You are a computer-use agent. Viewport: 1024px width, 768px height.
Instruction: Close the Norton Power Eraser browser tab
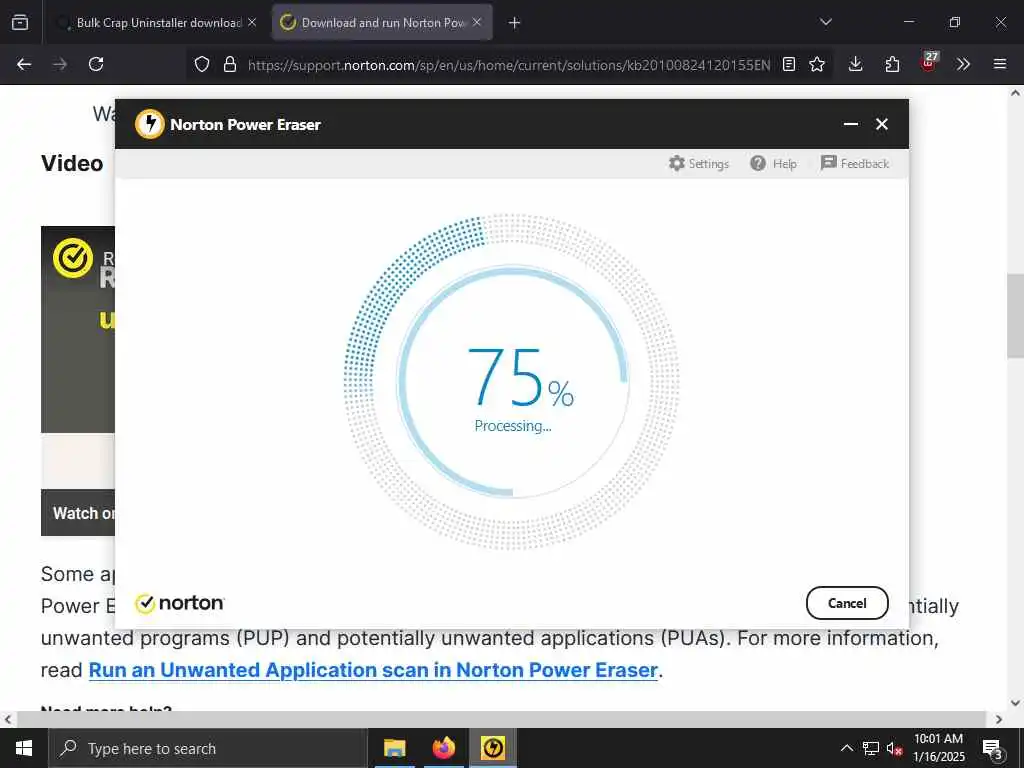(x=477, y=22)
